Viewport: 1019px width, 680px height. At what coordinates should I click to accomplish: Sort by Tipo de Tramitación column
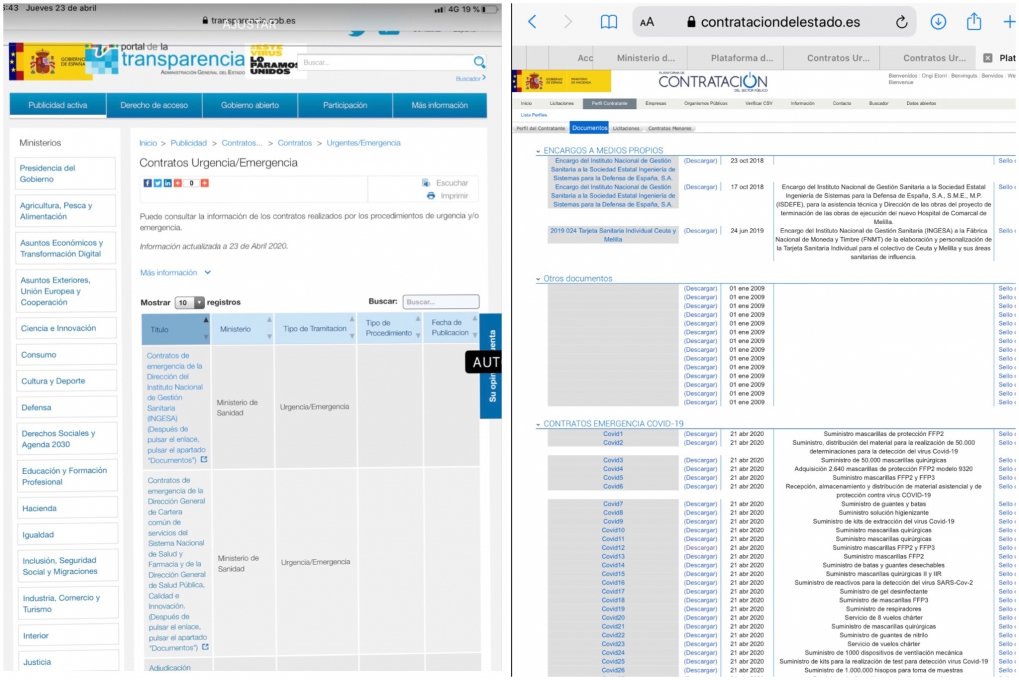pos(315,328)
